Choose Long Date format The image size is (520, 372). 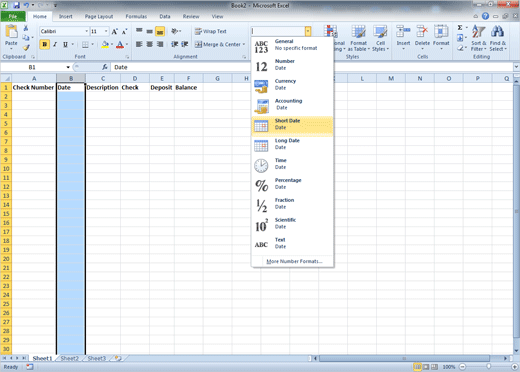pyautogui.click(x=292, y=145)
